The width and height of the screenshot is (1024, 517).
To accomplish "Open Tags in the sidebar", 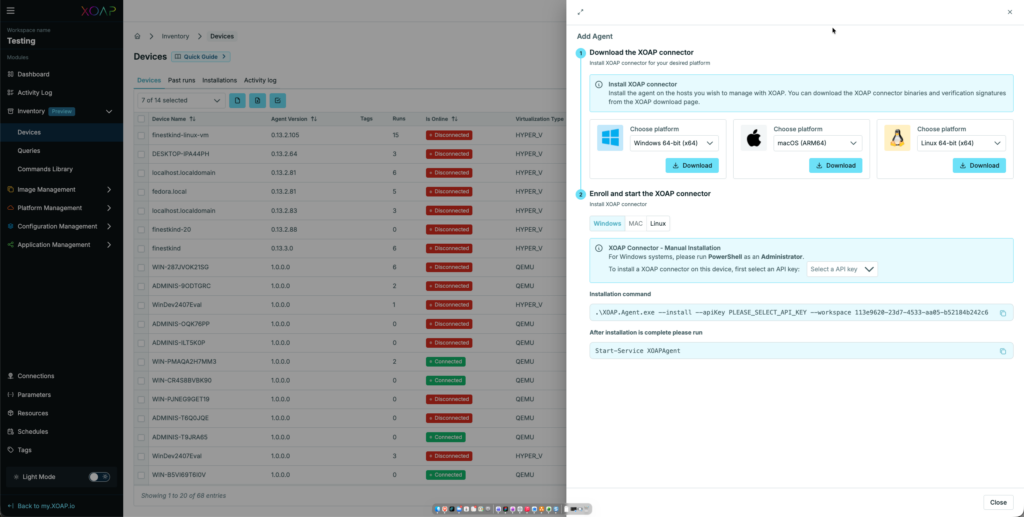I will coord(25,450).
